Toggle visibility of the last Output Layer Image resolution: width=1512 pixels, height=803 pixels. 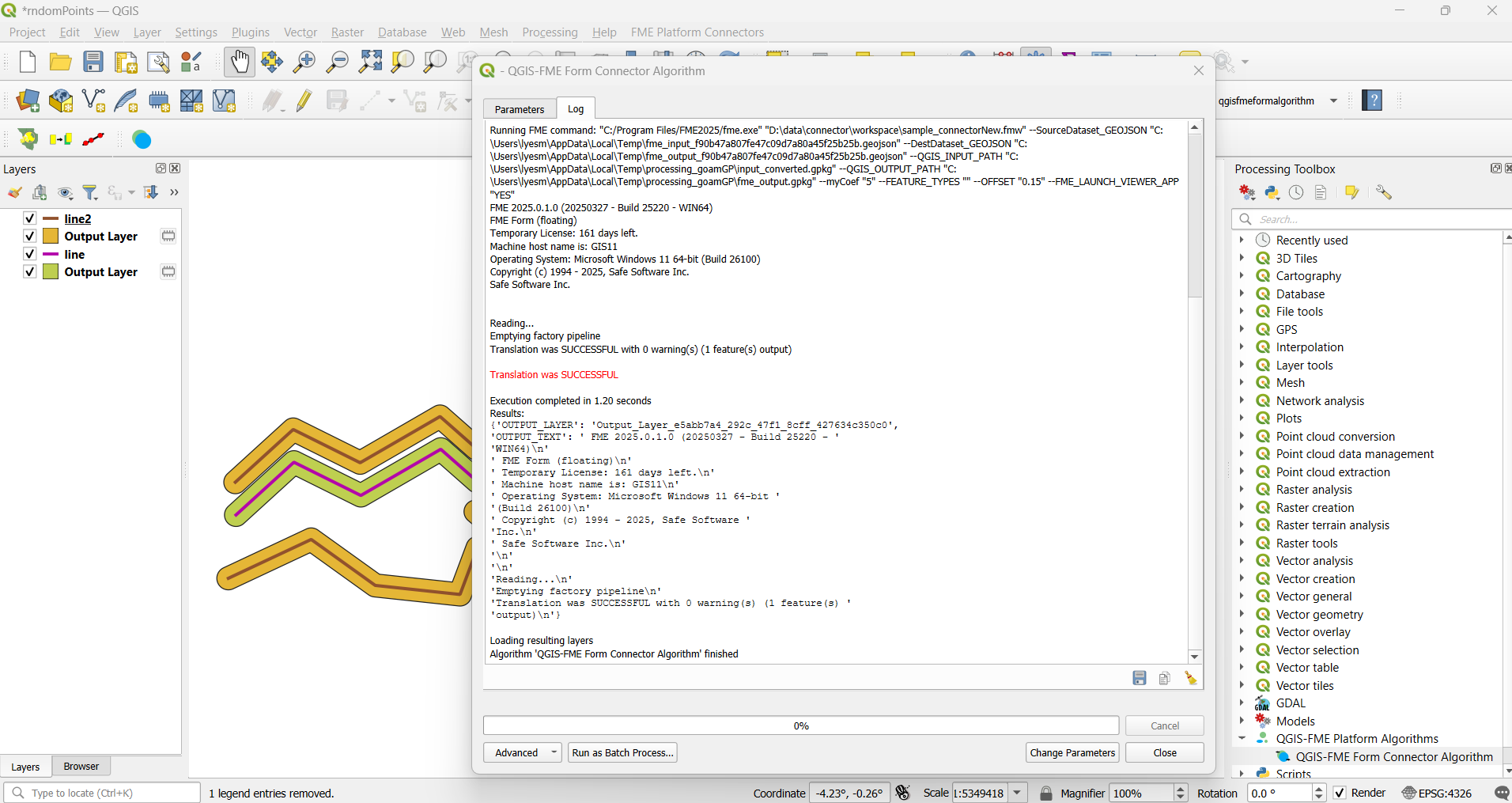29,271
